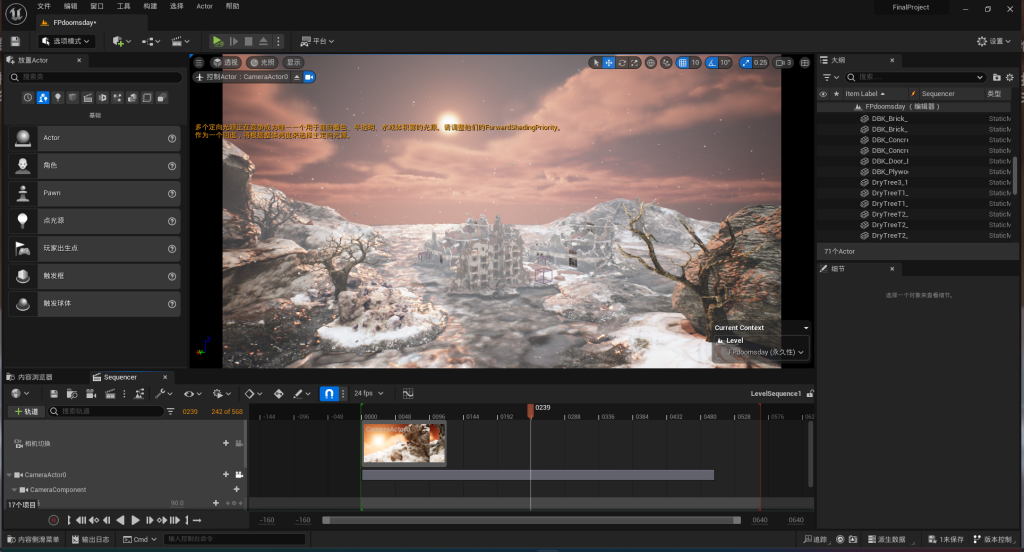The image size is (1024, 552).
Task: Open the cinematics clapperboard dropdown in the main toolbar
Action: coord(180,41)
